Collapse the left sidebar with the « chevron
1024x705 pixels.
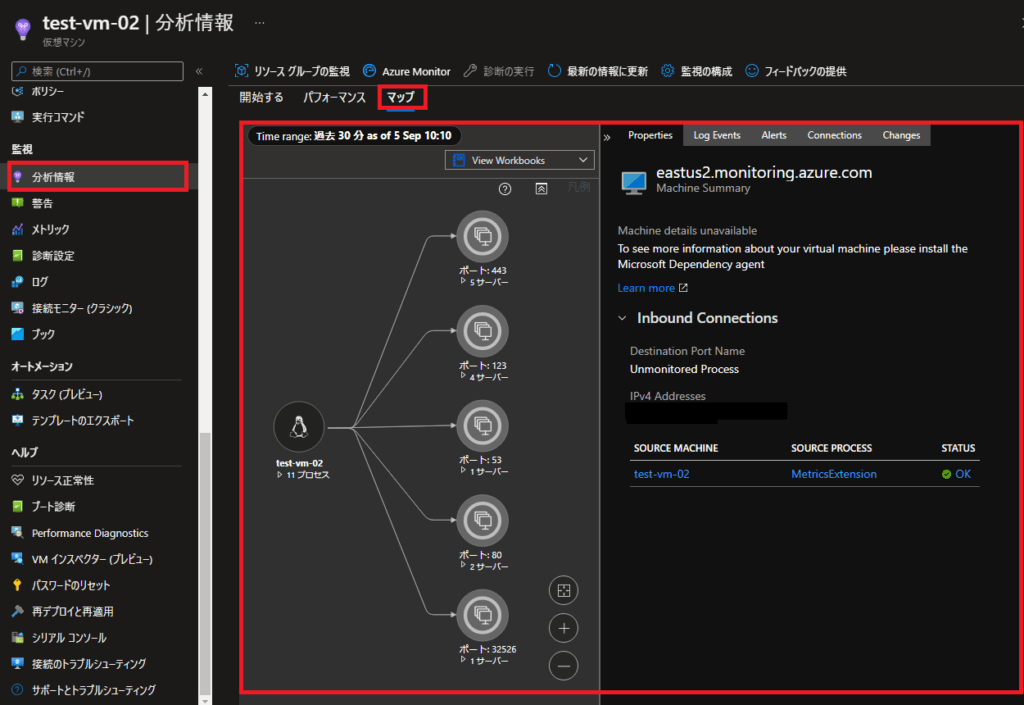(x=198, y=70)
